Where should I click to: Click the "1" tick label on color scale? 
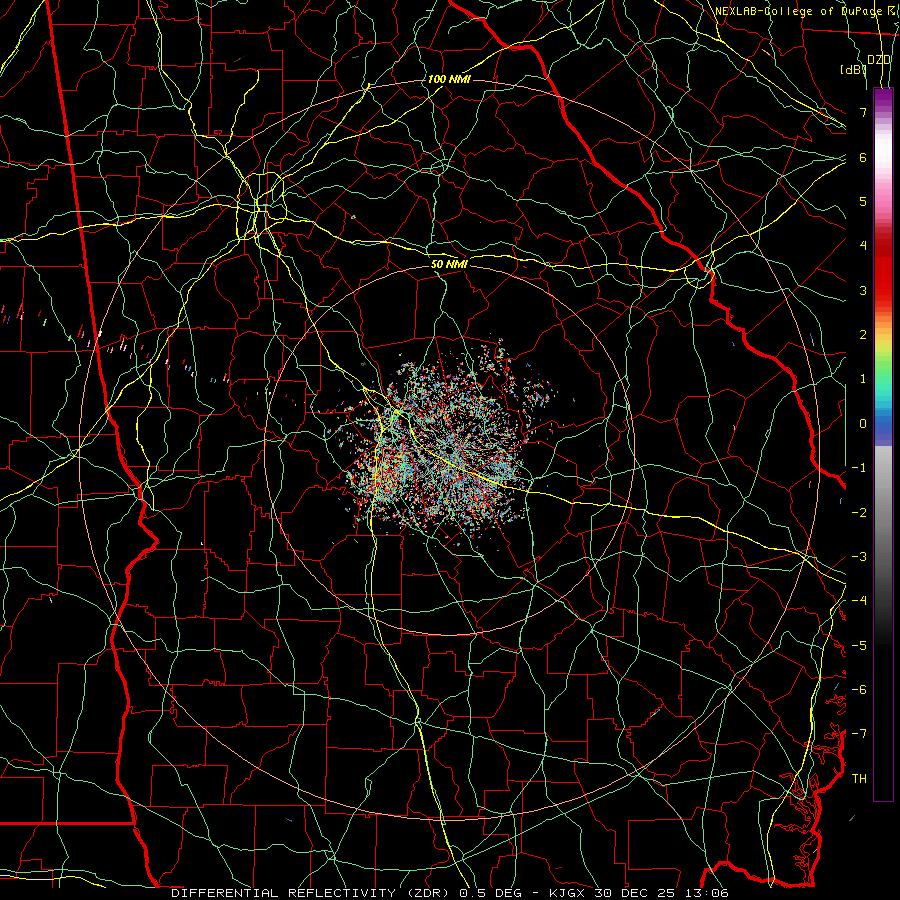tap(863, 379)
